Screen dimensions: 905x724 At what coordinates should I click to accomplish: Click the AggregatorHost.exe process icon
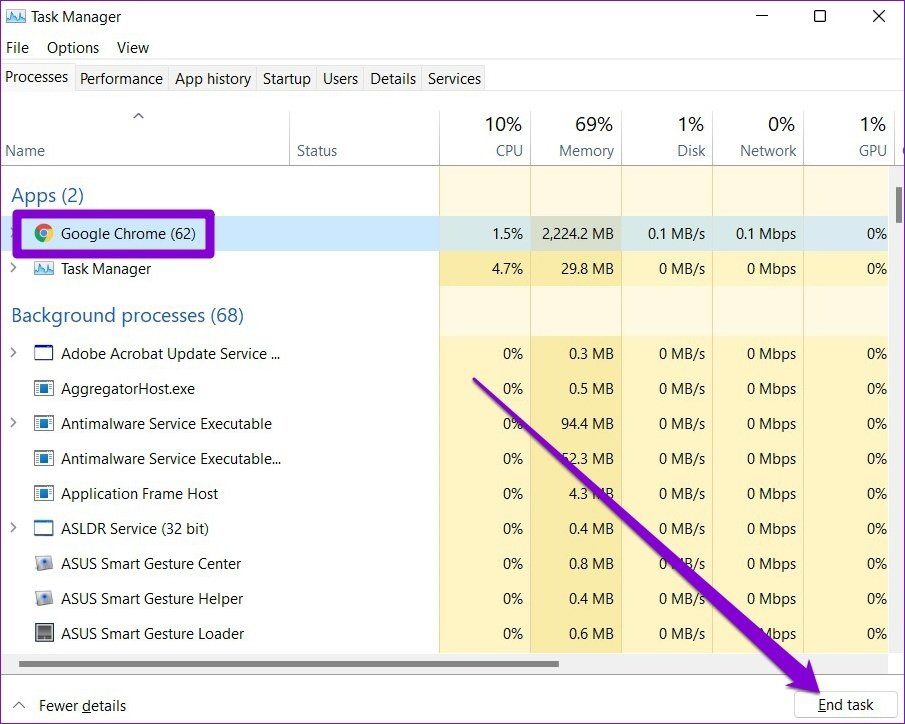(x=43, y=388)
